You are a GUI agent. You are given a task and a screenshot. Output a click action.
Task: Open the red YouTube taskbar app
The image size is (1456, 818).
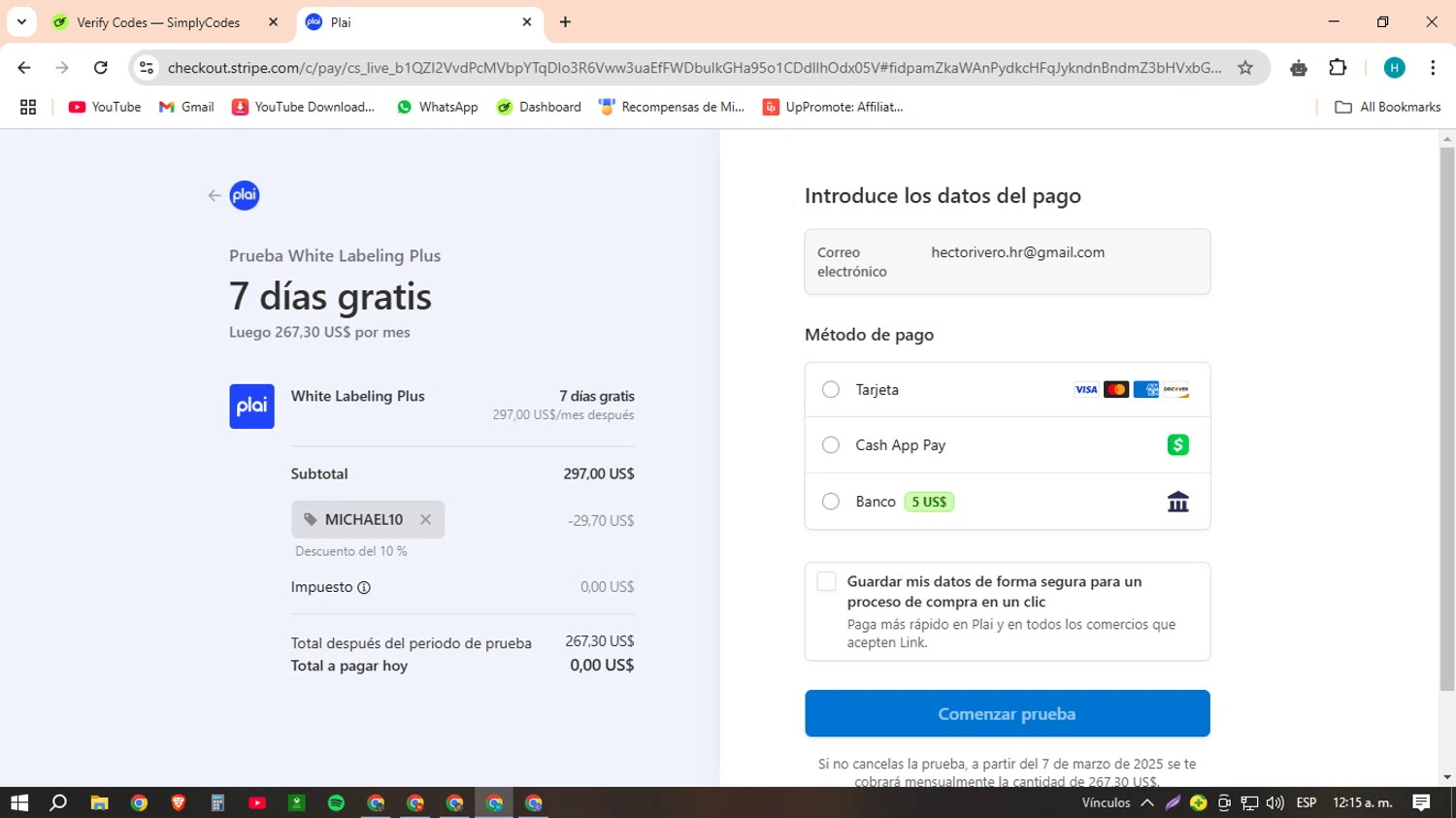tap(257, 802)
